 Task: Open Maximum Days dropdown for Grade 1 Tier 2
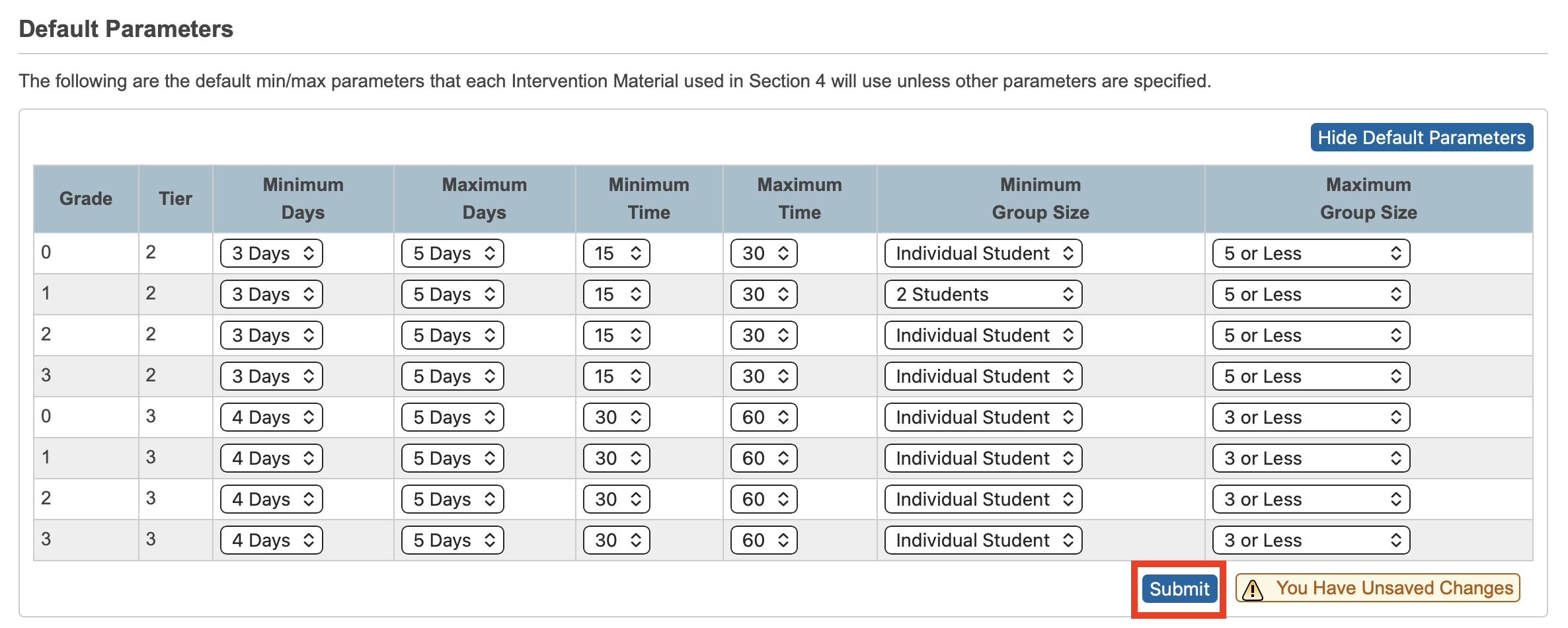(x=452, y=294)
